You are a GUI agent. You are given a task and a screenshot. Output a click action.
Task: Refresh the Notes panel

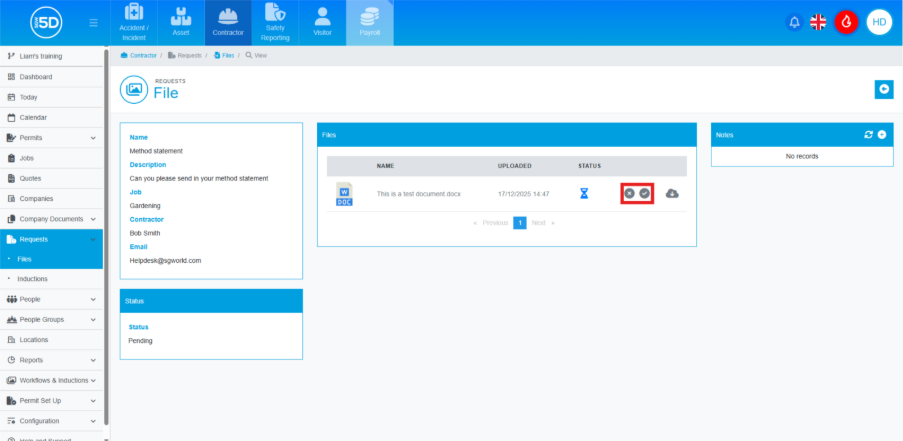(x=869, y=134)
